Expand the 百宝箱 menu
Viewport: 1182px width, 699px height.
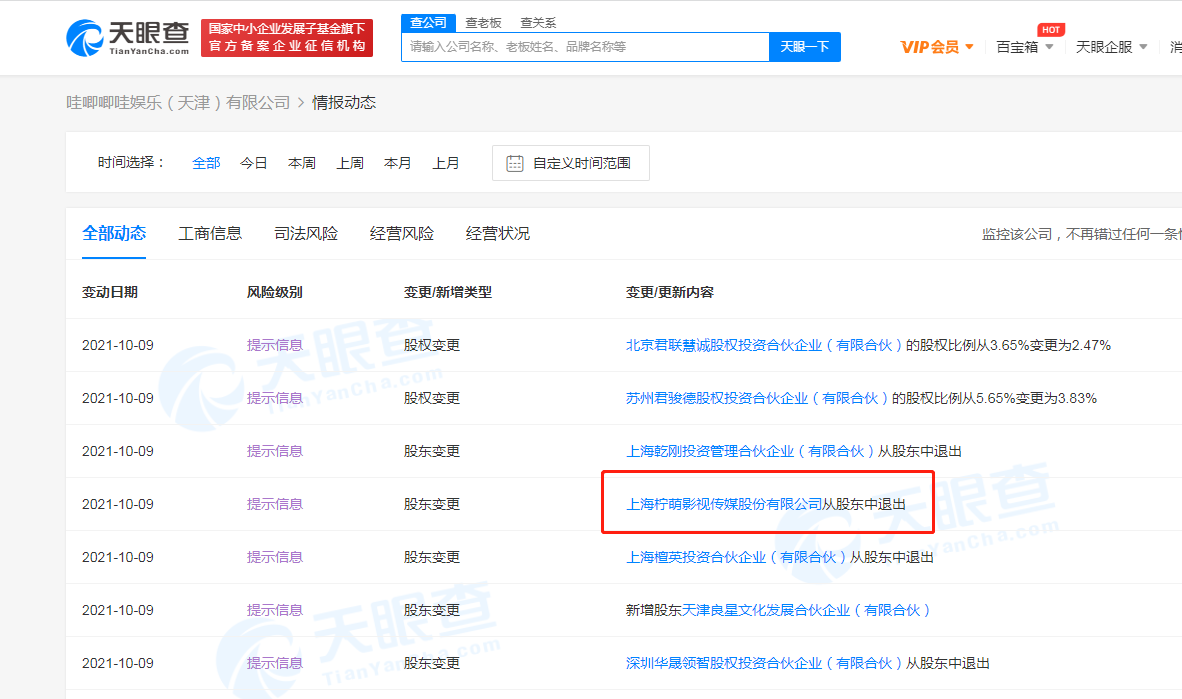[x=1025, y=47]
